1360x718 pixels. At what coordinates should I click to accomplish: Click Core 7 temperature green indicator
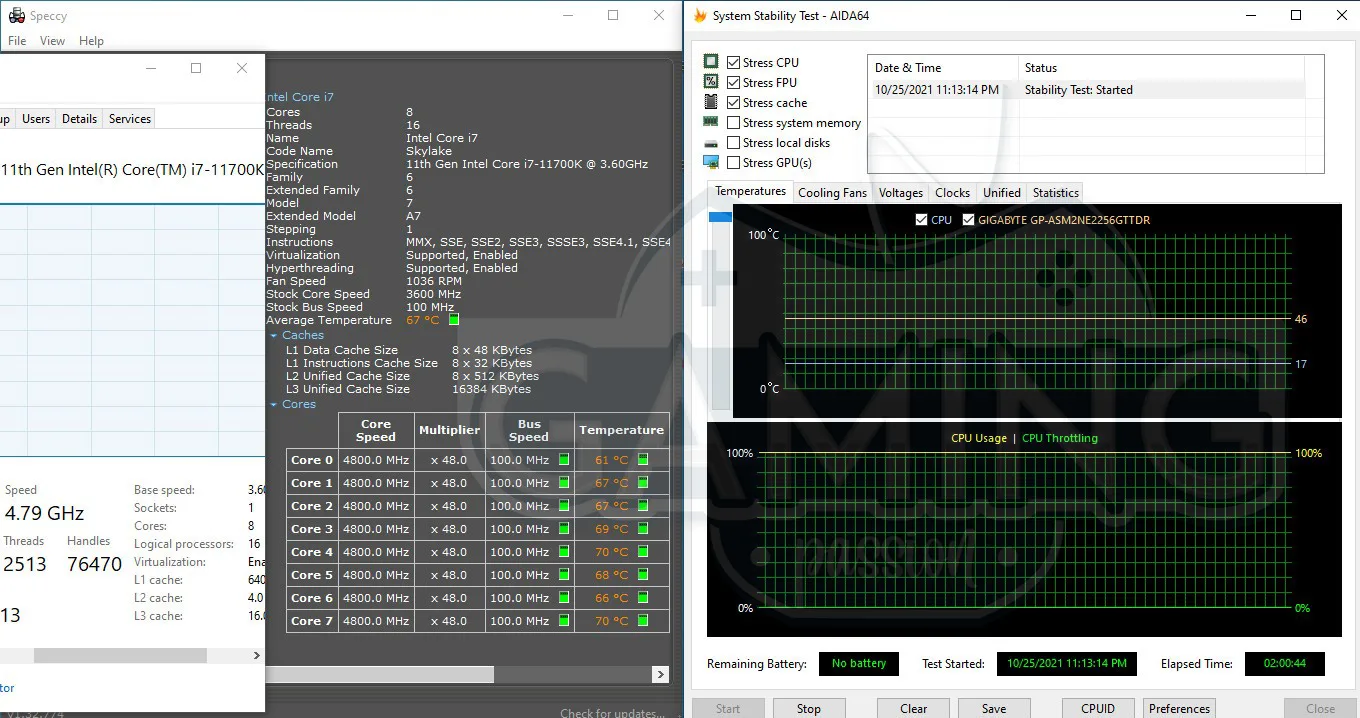(643, 621)
